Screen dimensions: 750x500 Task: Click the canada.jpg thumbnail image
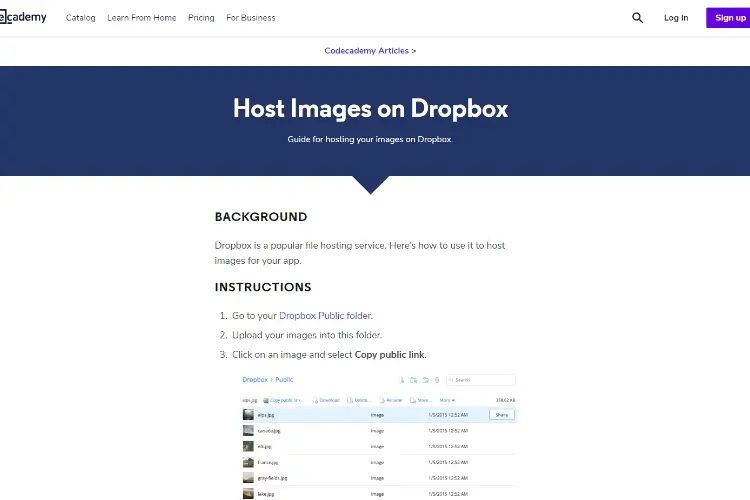coord(248,430)
